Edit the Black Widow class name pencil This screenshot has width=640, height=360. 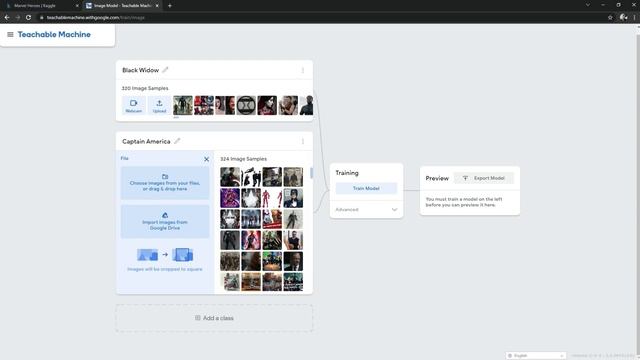tap(165, 70)
